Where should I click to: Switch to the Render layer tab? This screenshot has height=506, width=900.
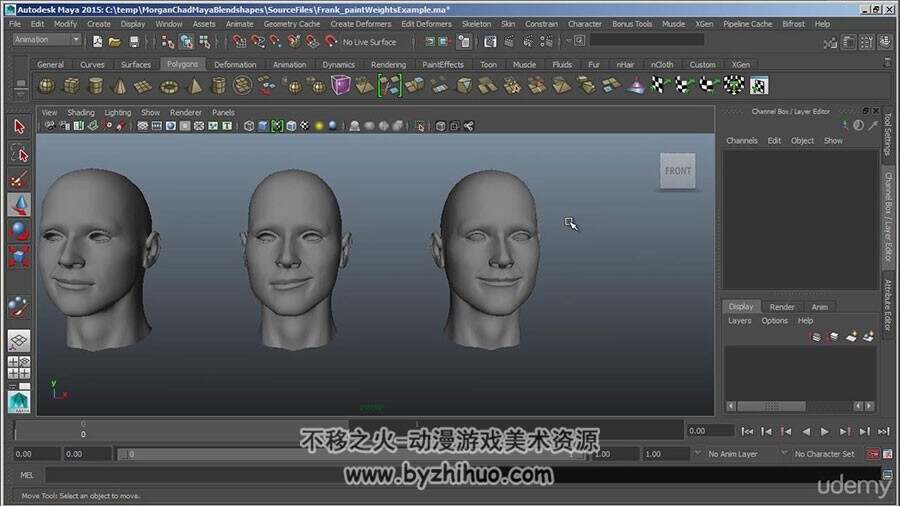coord(782,307)
